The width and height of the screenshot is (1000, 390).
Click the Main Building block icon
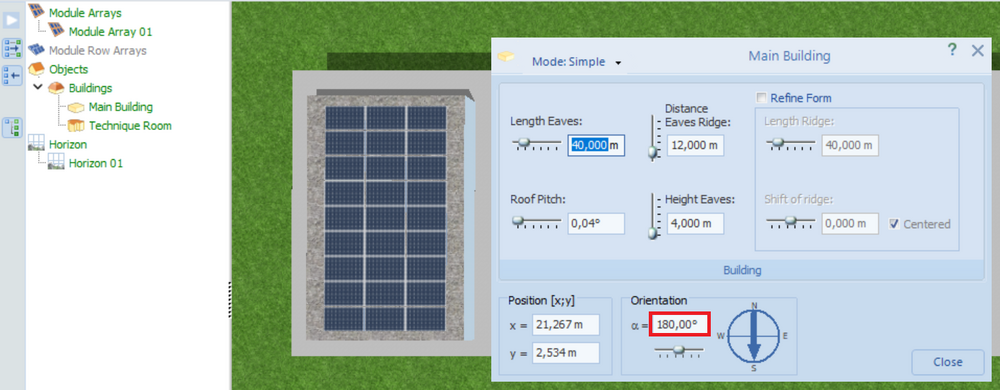point(77,107)
